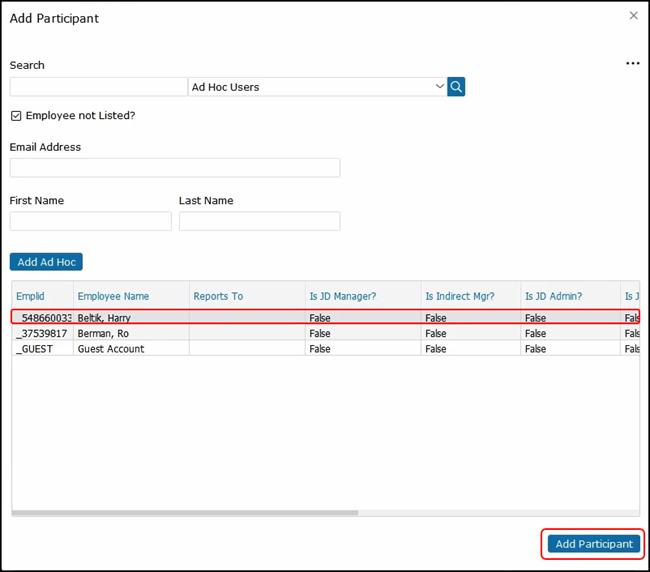Image resolution: width=650 pixels, height=572 pixels.
Task: Select the Beltik, Harry row
Action: point(105,318)
